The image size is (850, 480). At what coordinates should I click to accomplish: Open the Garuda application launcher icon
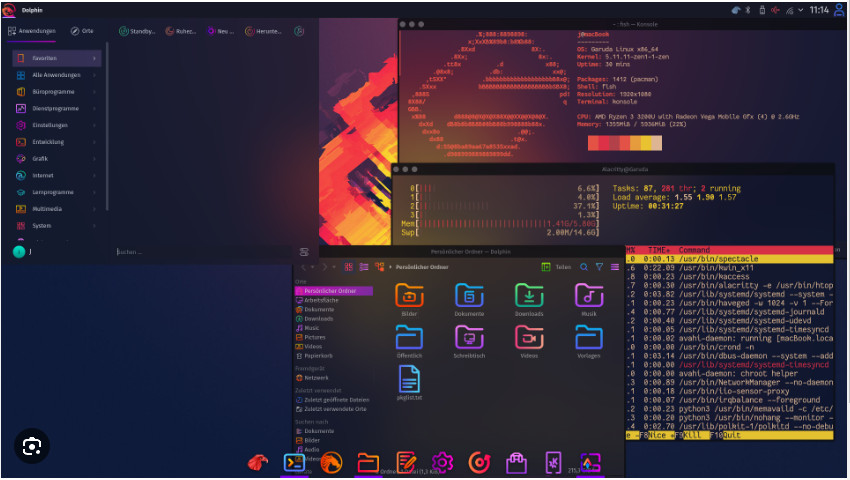[x=9, y=10]
